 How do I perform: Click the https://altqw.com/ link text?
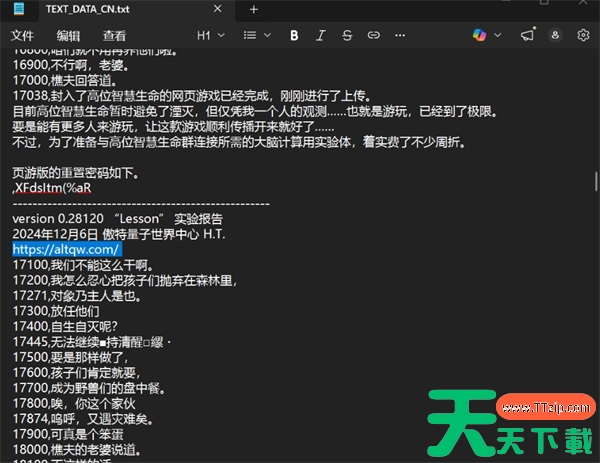coord(65,249)
